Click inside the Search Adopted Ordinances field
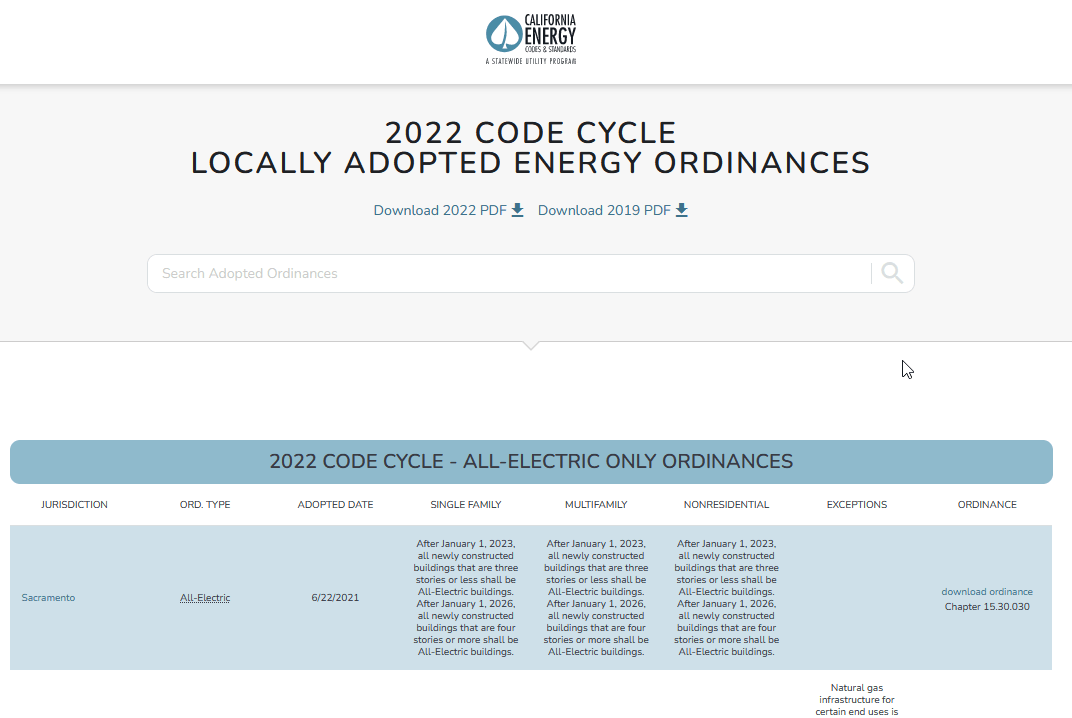Screen dimensions: 1072x718 [400, 272]
